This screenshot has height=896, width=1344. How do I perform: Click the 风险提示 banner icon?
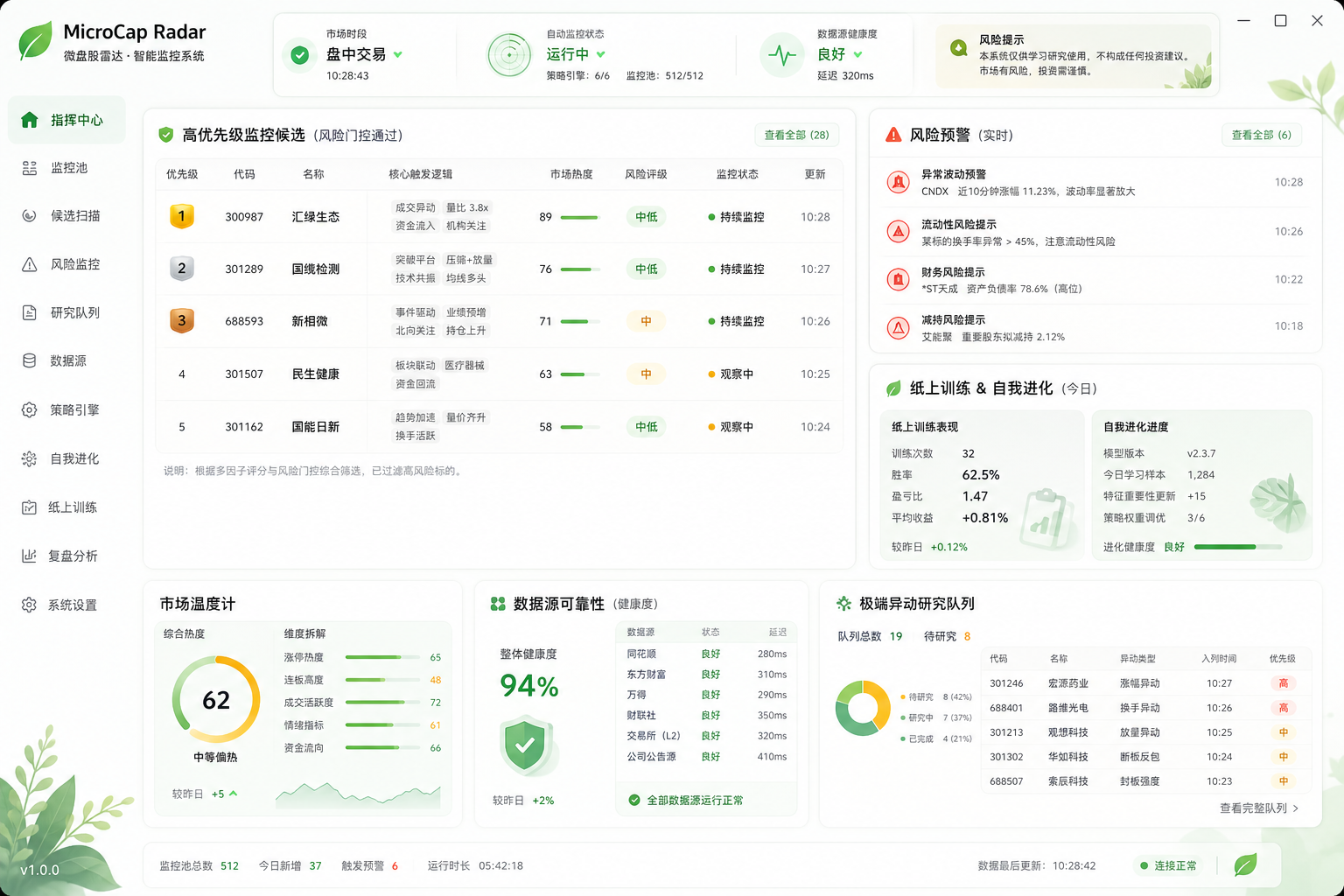tap(959, 47)
